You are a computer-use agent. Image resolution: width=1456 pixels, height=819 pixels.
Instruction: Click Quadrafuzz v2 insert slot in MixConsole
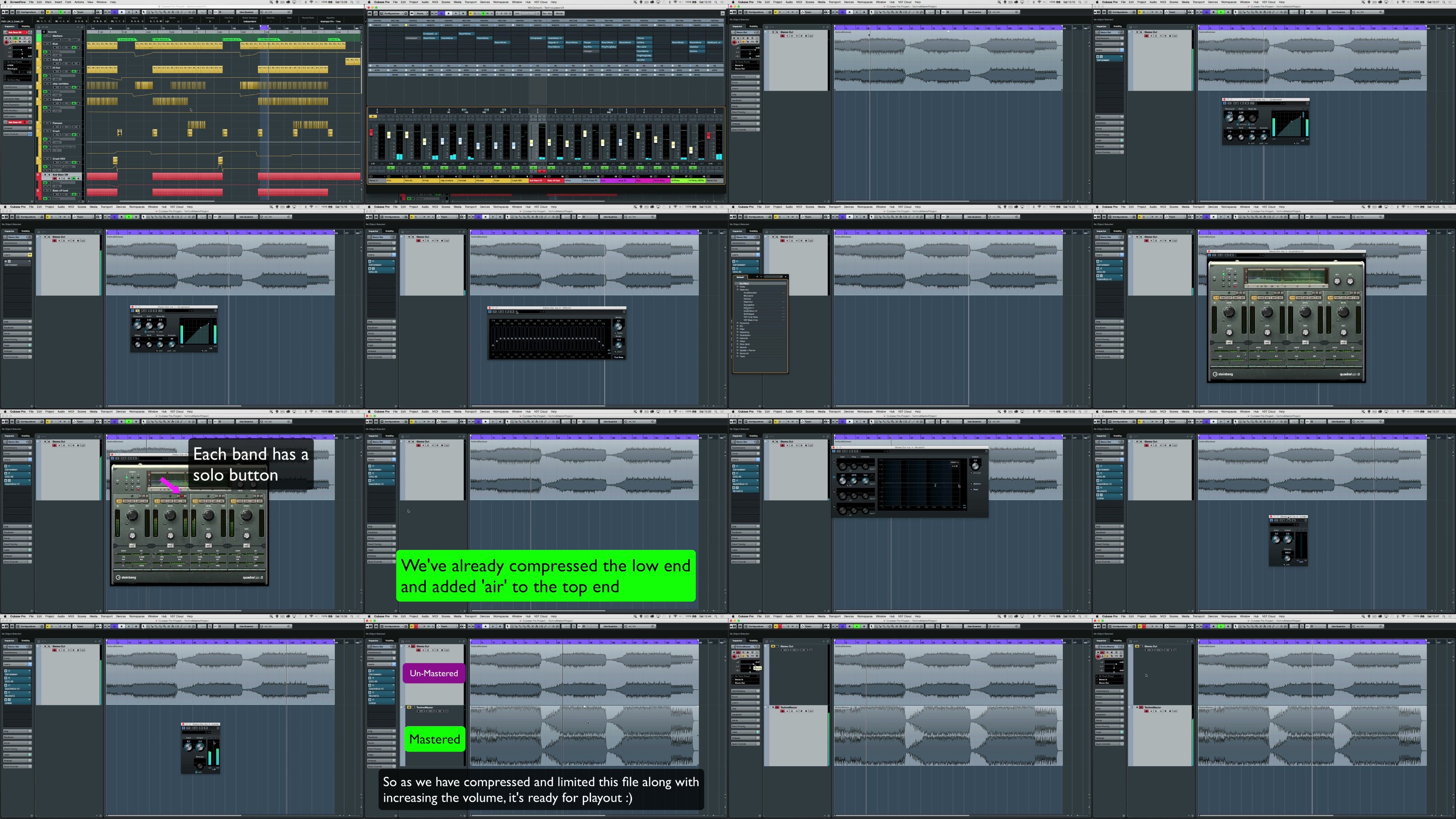coord(556,38)
